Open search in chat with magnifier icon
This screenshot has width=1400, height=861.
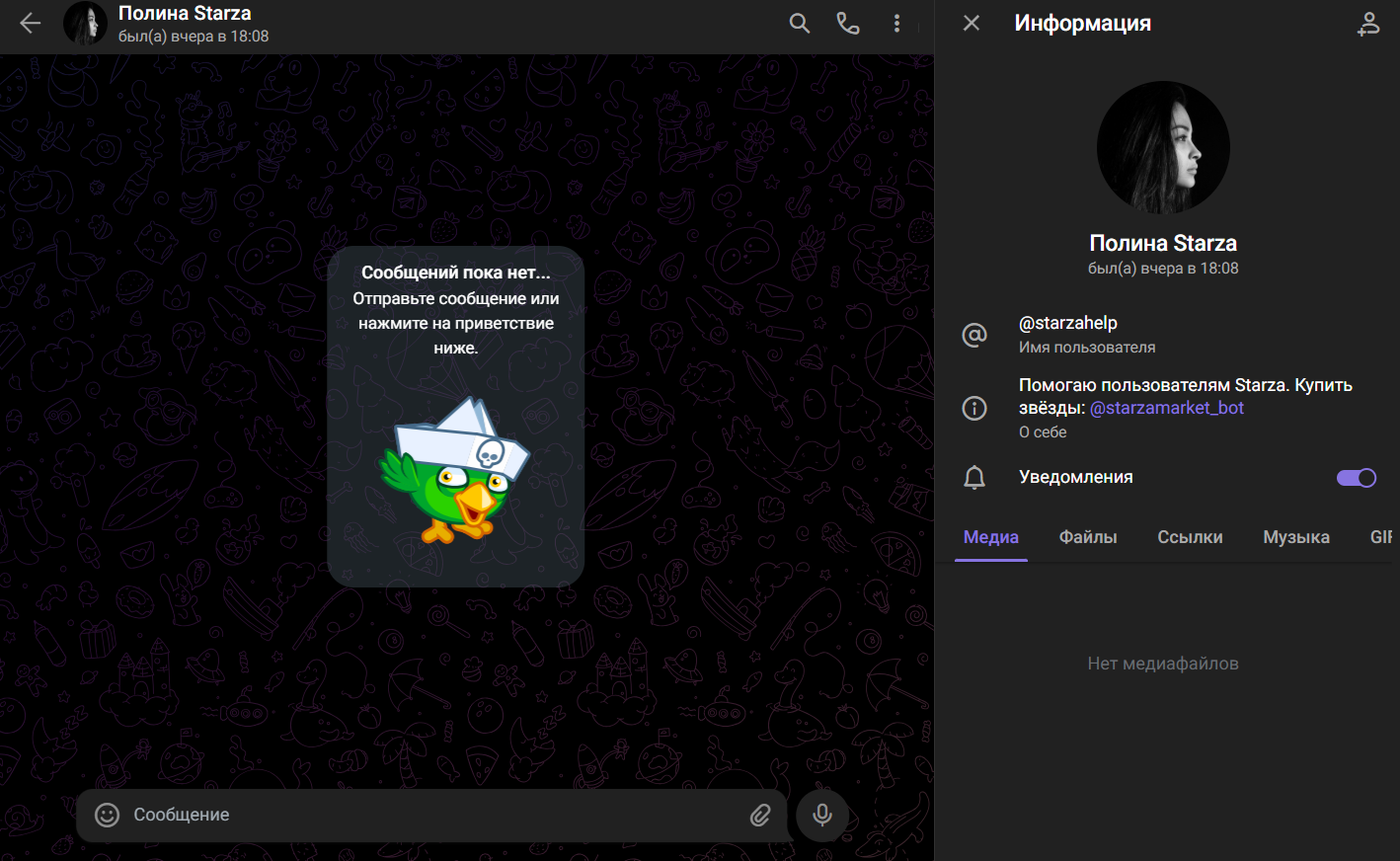(x=800, y=24)
